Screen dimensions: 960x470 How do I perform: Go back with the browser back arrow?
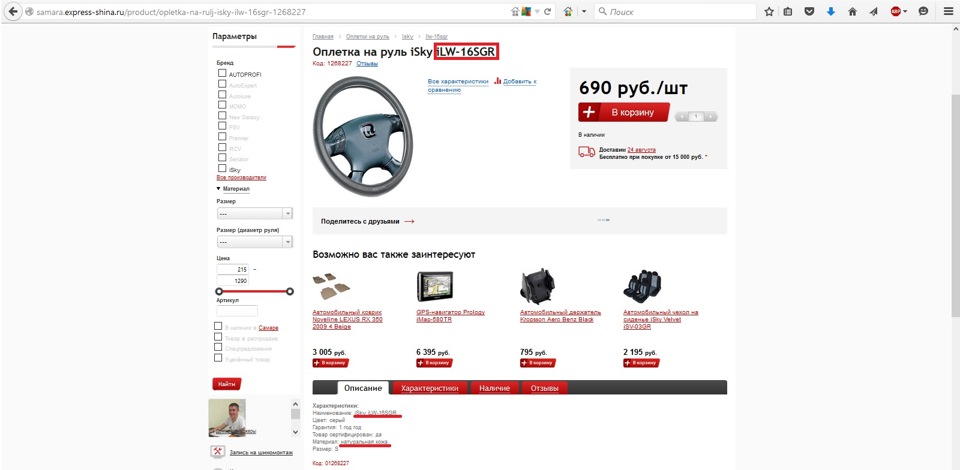point(12,11)
